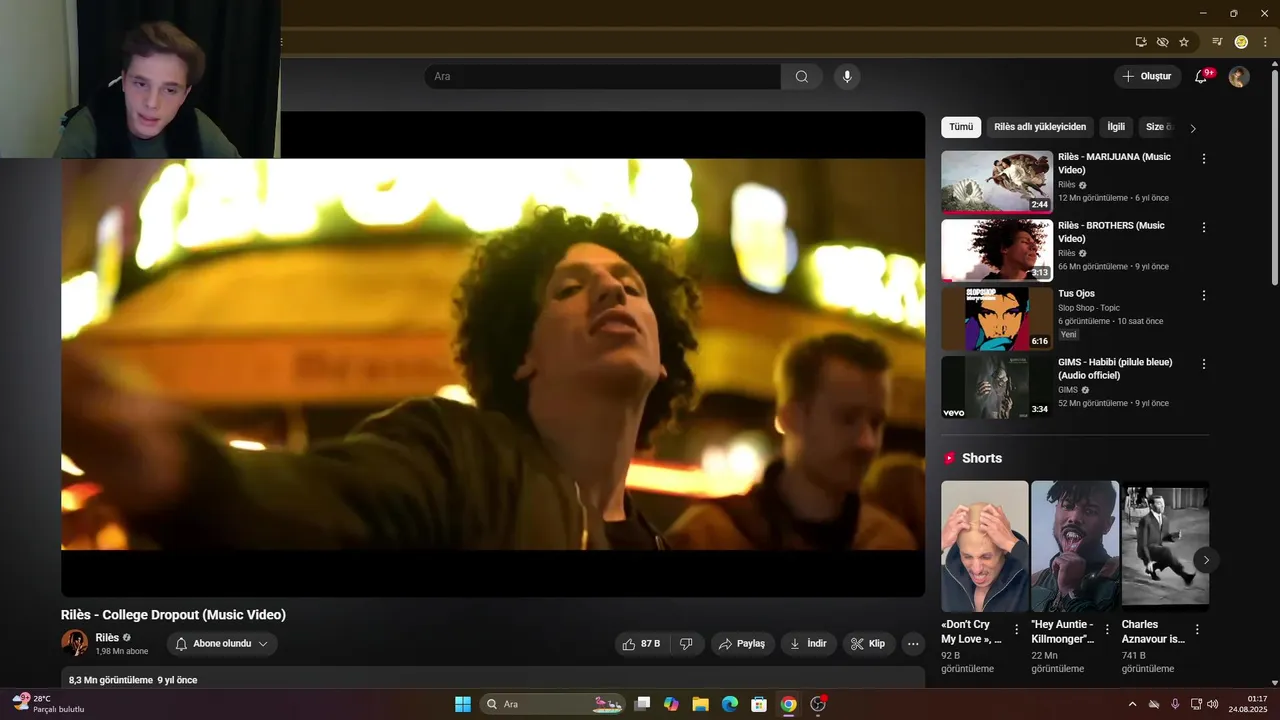Open options menu for Rilès - MARIJUANA video
The image size is (1280, 720).
(x=1204, y=159)
